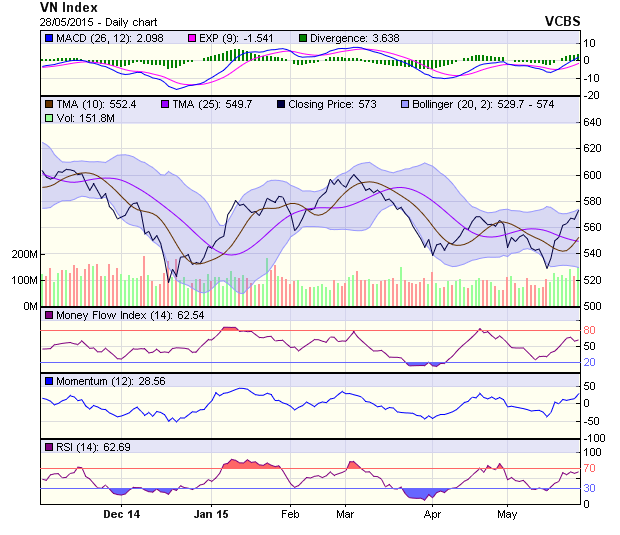Click the Money Flow Index legend marker
620x535 pixels.
click(48, 317)
